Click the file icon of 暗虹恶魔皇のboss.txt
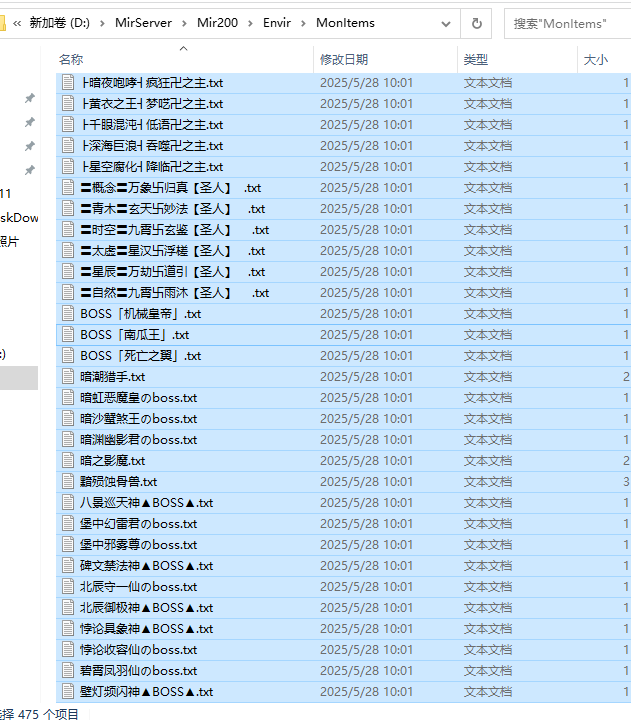 click(x=68, y=397)
